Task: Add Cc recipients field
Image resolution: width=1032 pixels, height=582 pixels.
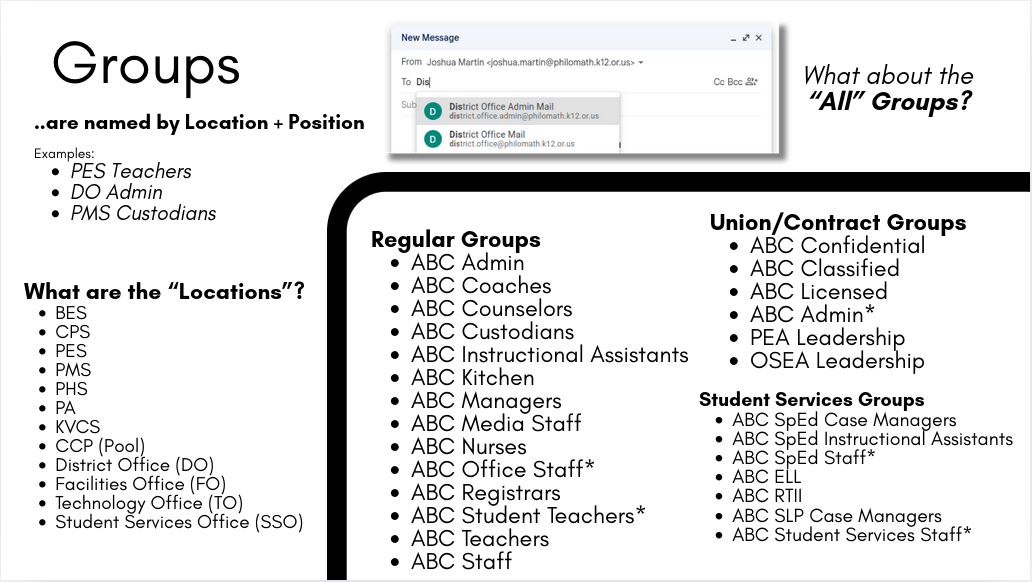Action: click(x=719, y=82)
